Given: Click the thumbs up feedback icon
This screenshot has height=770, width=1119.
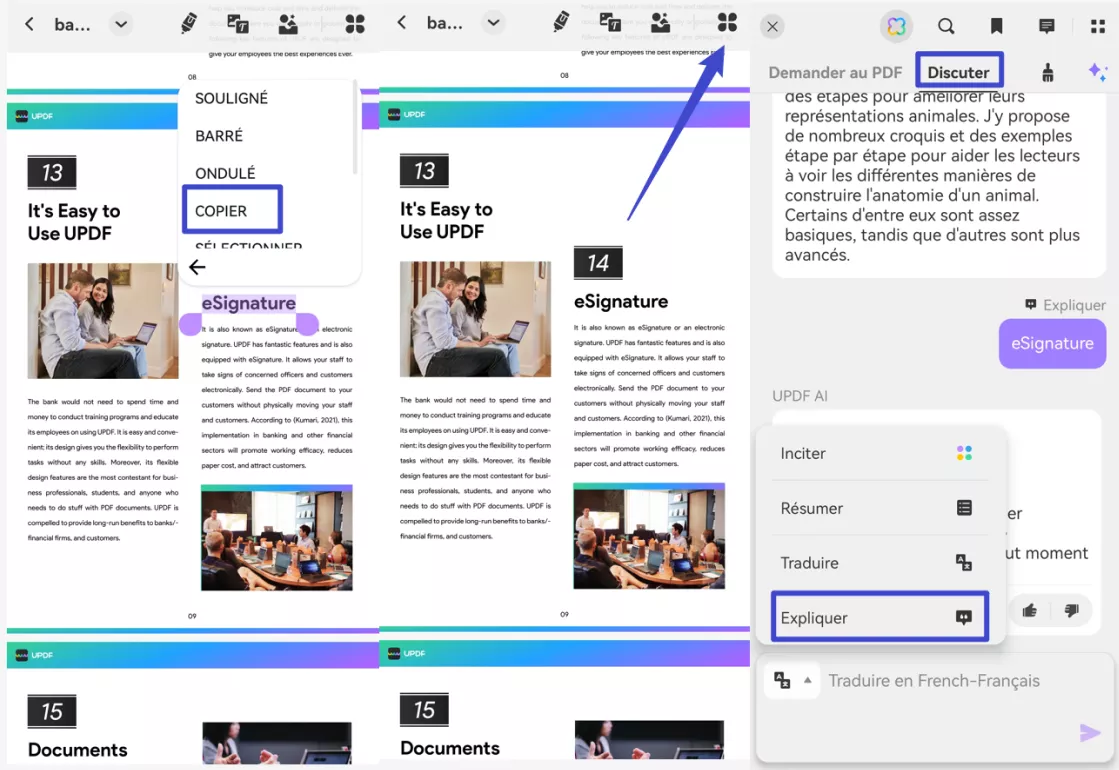Looking at the screenshot, I should 1029,610.
